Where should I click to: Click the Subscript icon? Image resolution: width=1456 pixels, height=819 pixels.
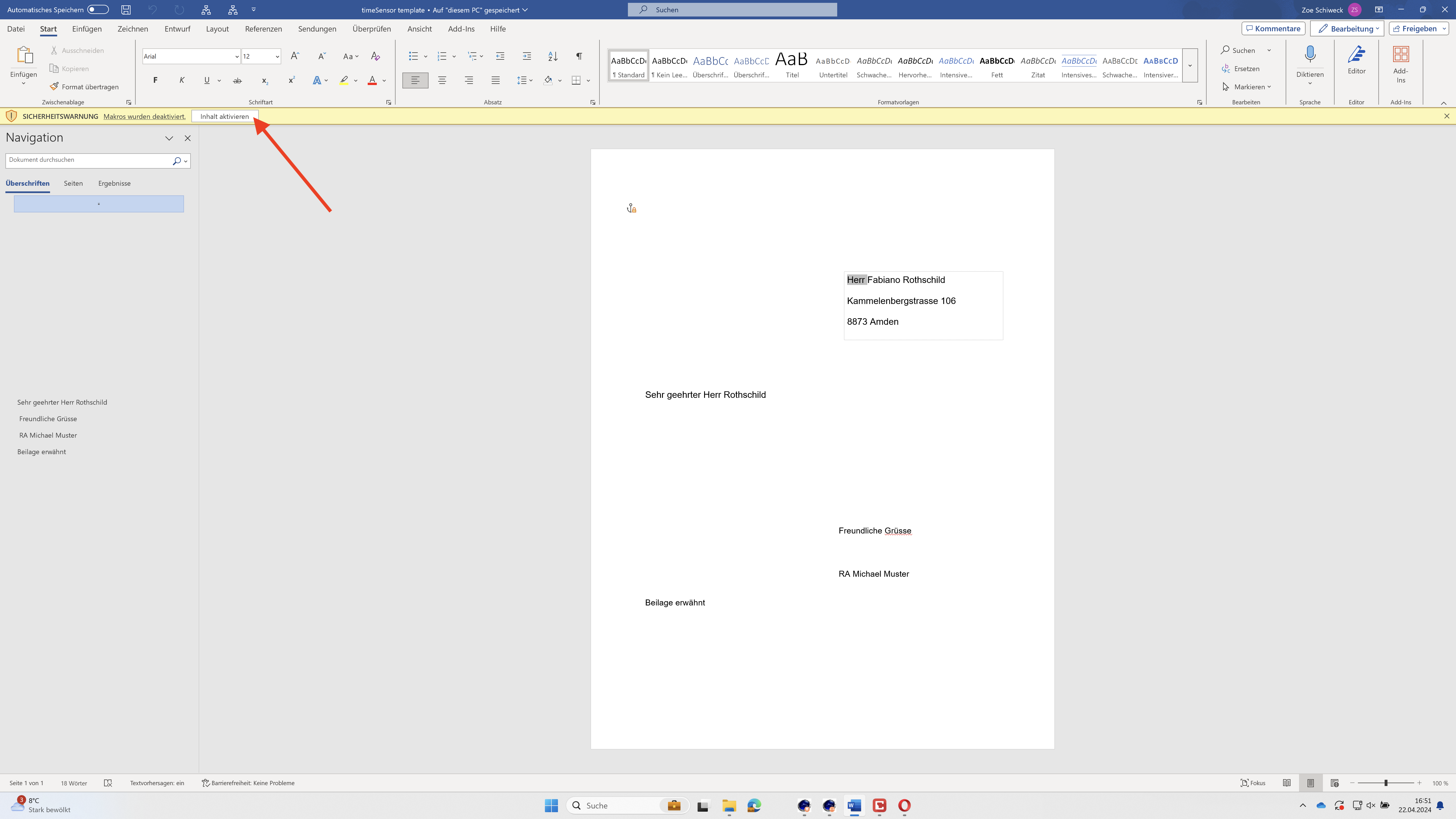264,81
